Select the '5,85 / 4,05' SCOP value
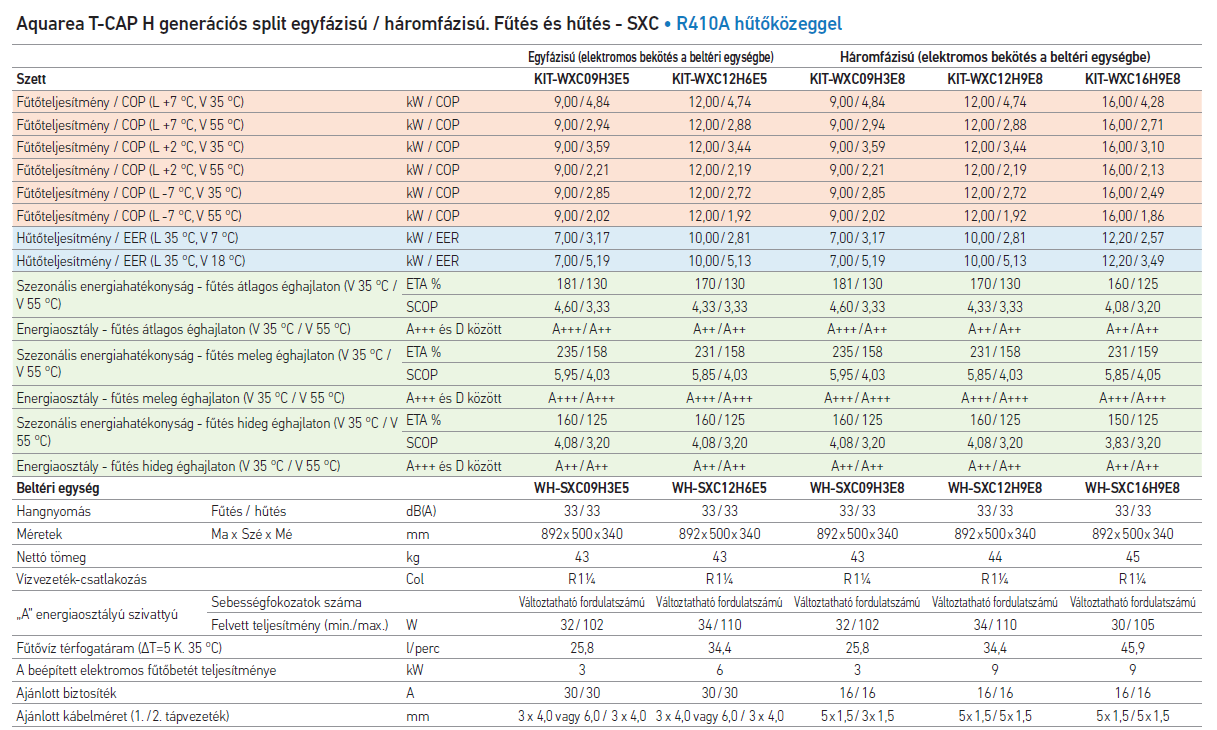 [1133, 375]
